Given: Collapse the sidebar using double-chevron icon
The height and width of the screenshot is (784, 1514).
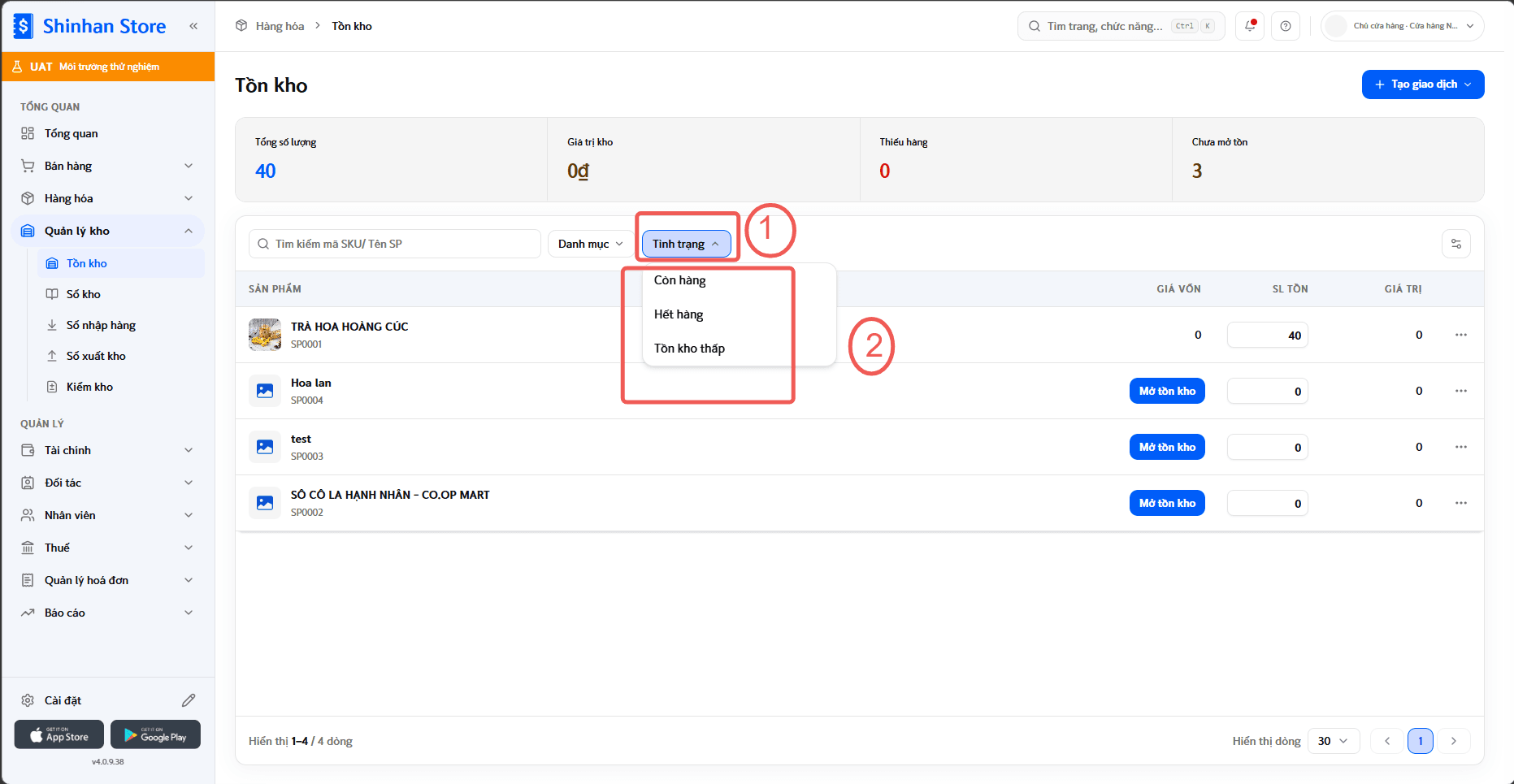Looking at the screenshot, I should pos(193,26).
